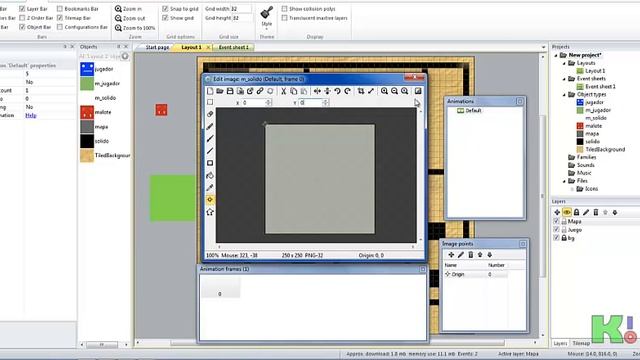Image resolution: width=640 pixels, height=360 pixels.
Task: Select the Pencil tool
Action: pos(210,126)
